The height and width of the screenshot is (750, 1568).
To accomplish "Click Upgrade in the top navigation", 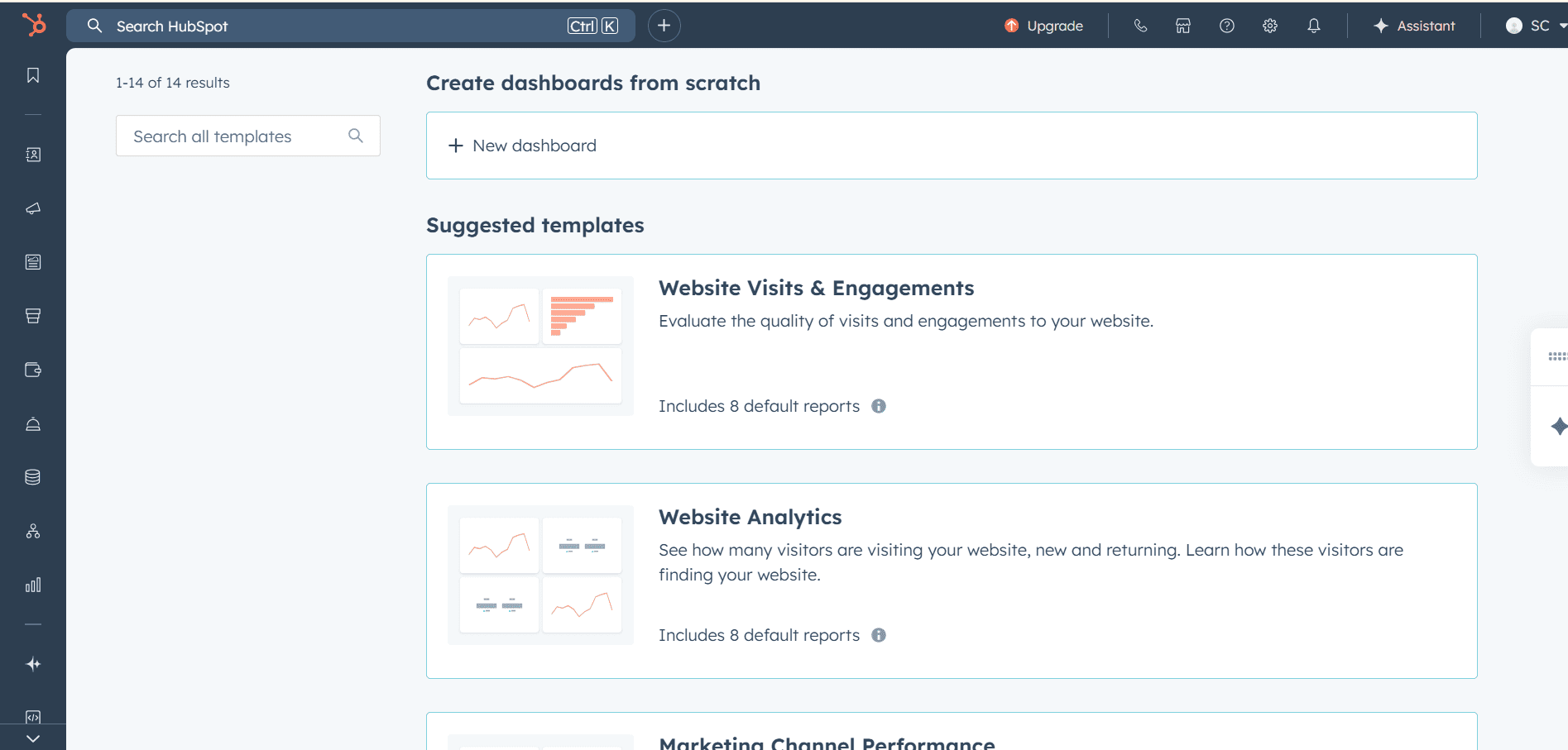I will click(x=1043, y=26).
